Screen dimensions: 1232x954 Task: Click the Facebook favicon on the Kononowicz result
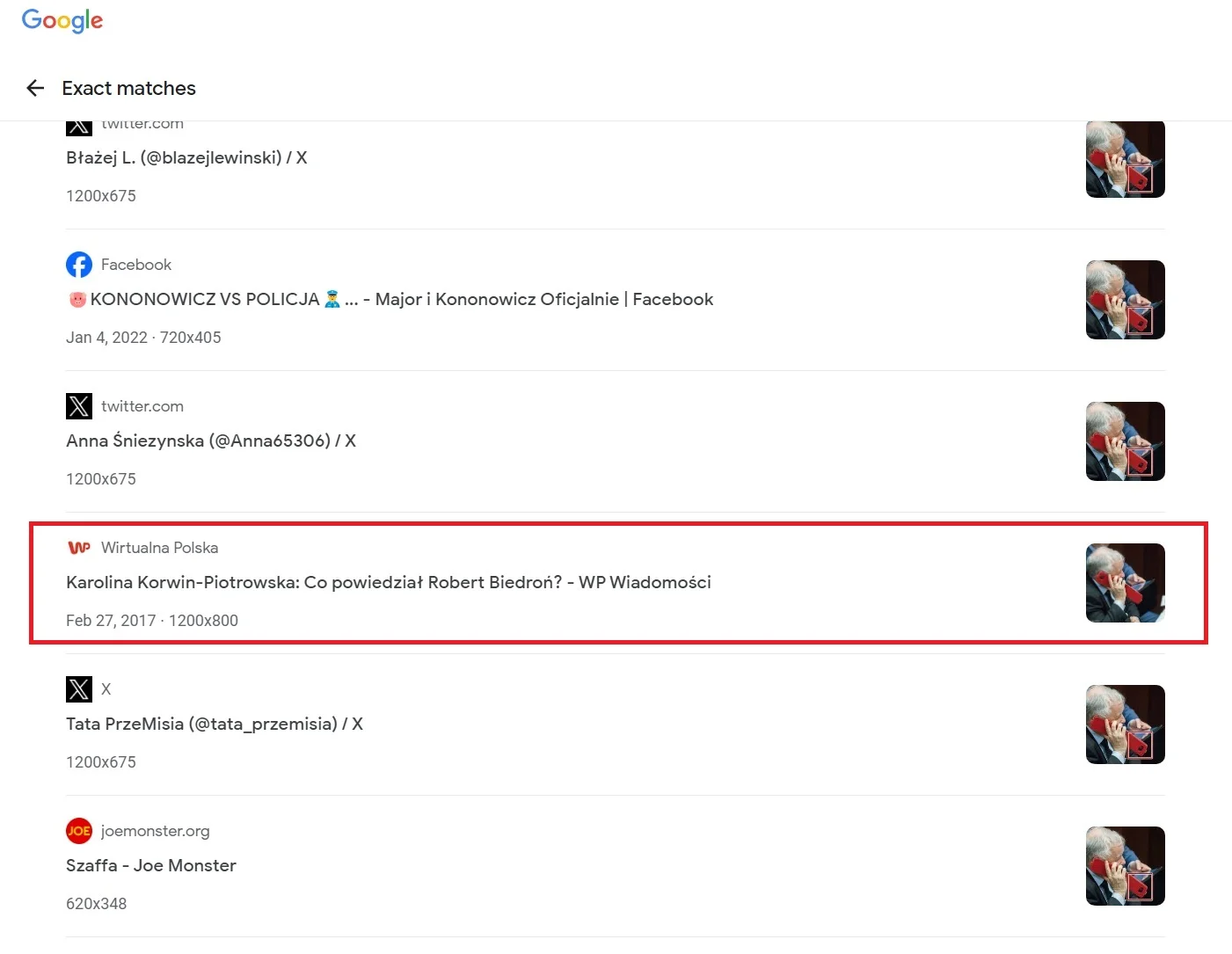(x=79, y=264)
